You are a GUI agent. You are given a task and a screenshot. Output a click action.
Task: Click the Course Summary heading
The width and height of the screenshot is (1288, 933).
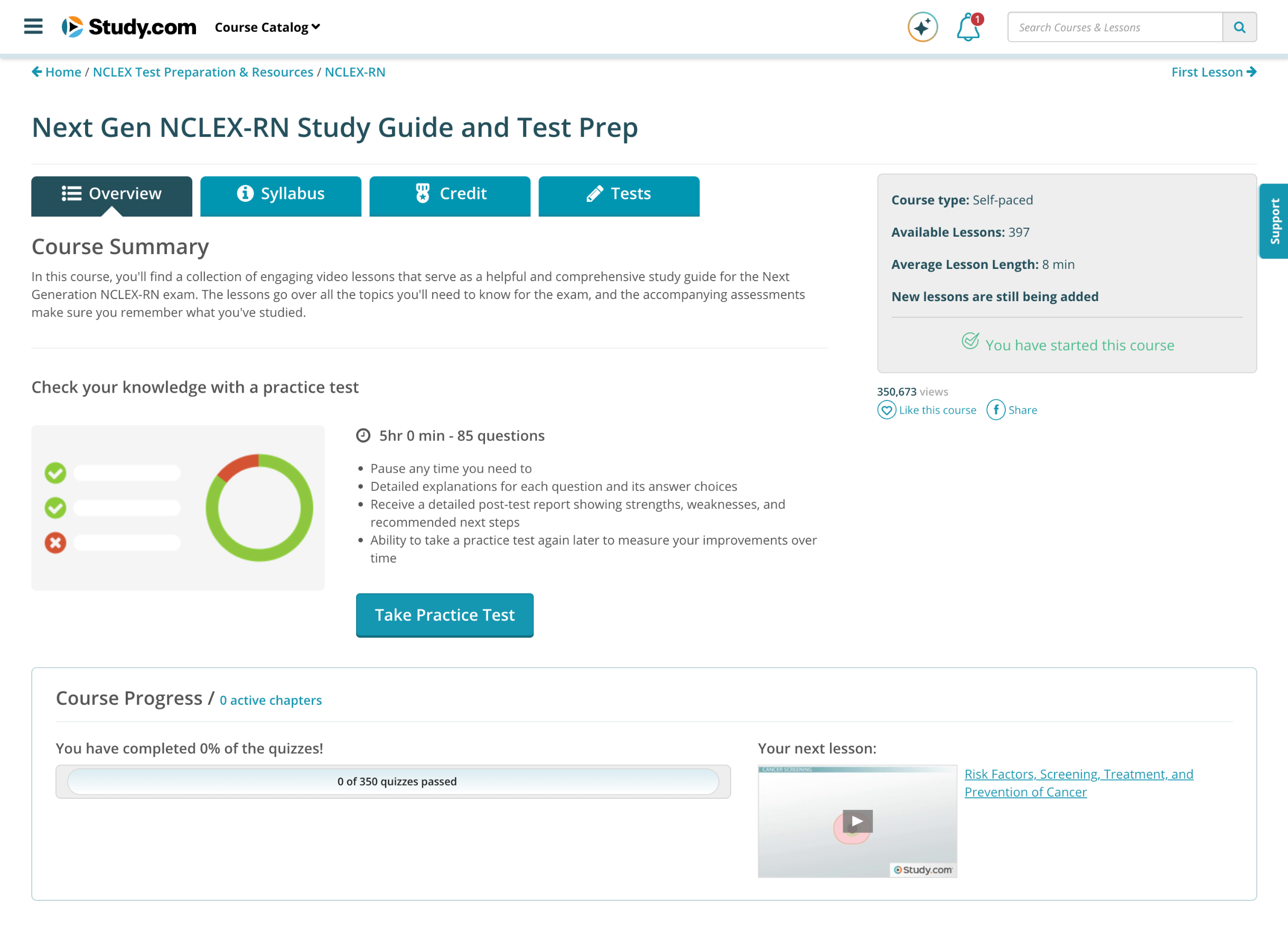pyautogui.click(x=120, y=246)
